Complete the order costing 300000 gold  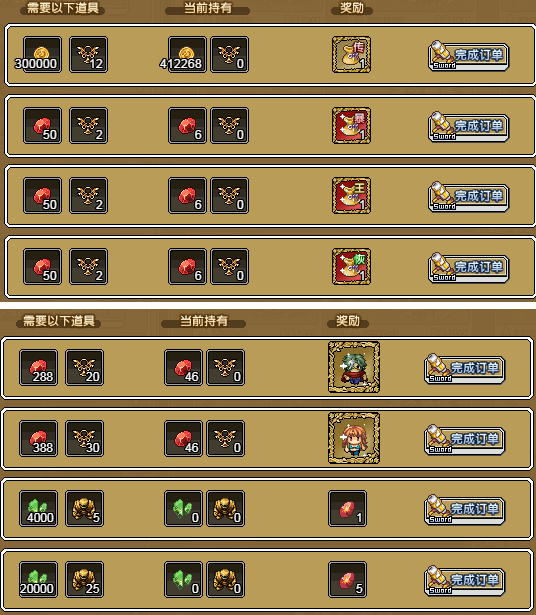[x=469, y=56]
